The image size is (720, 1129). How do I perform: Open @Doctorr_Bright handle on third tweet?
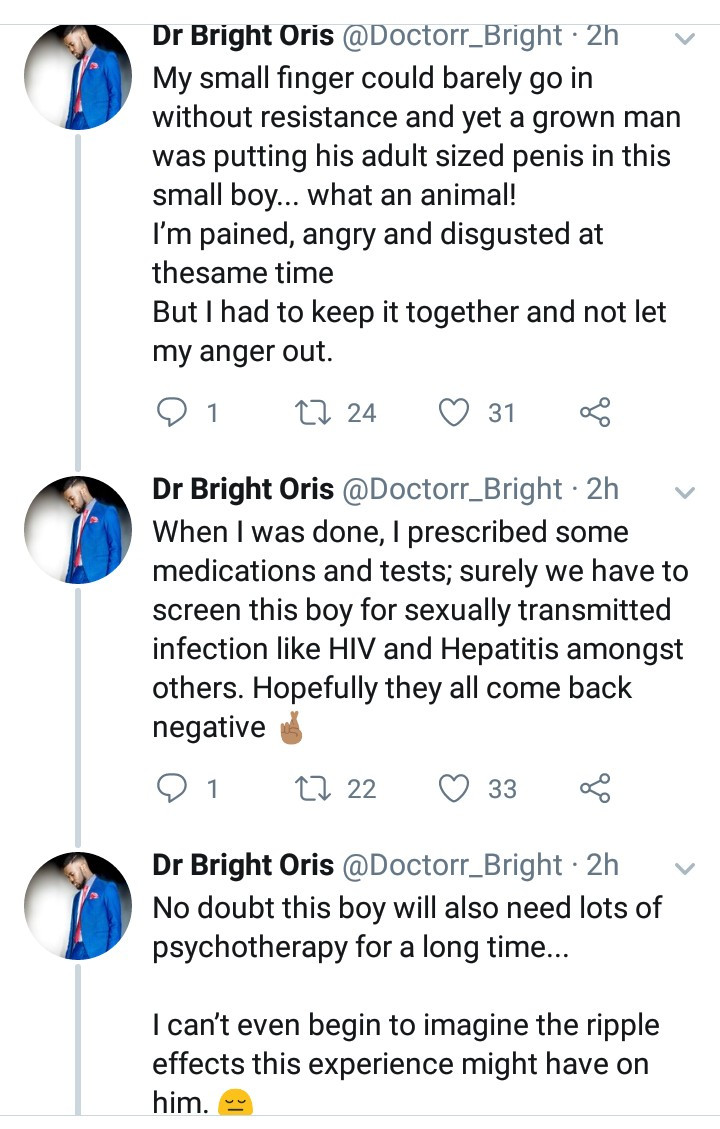pos(451,865)
